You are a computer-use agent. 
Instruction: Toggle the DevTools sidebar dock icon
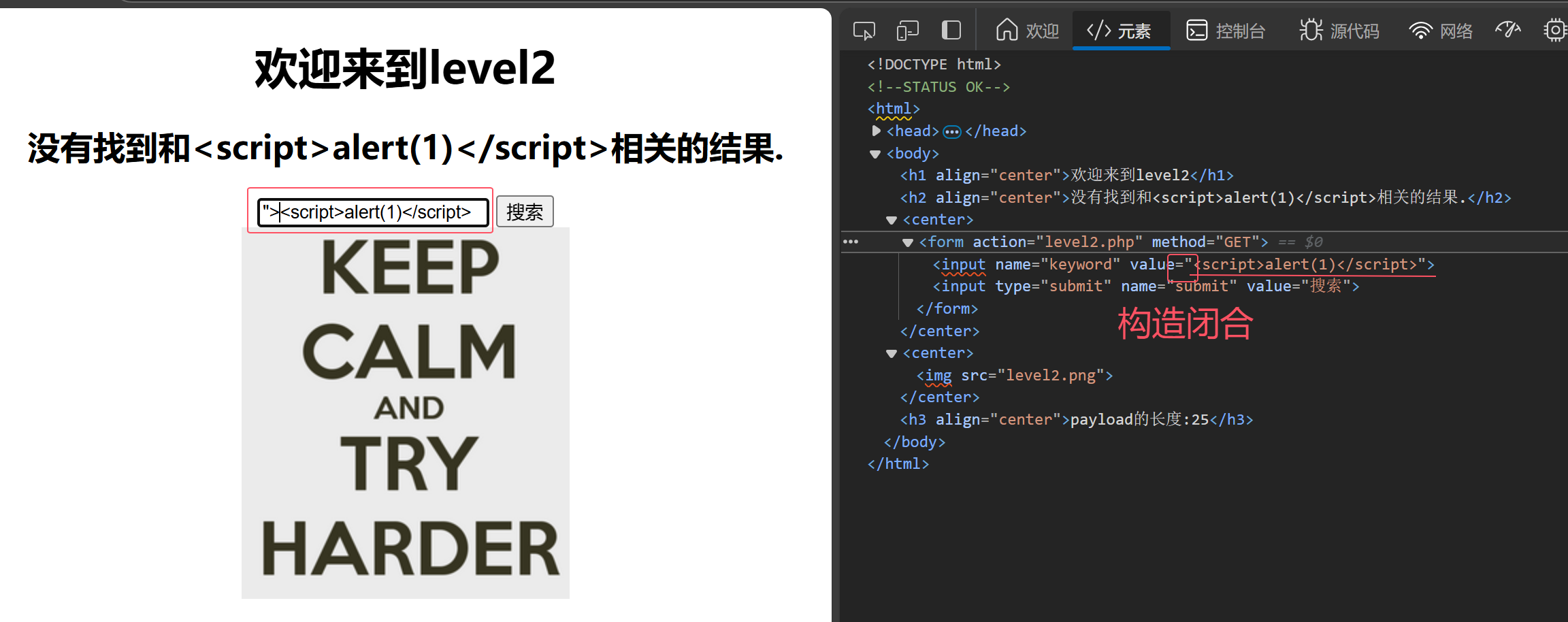951,31
